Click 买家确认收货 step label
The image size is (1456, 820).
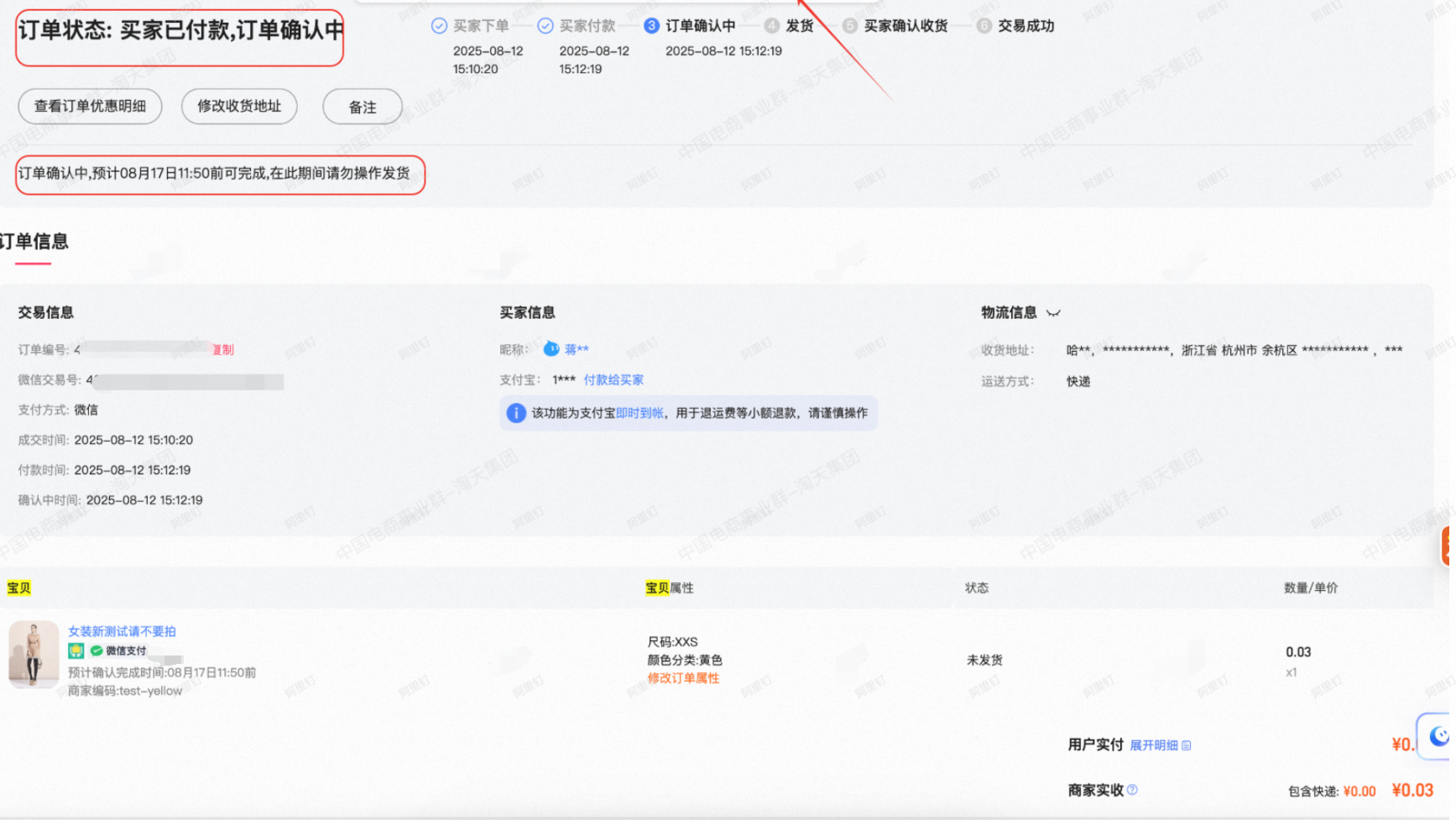pyautogui.click(x=905, y=26)
